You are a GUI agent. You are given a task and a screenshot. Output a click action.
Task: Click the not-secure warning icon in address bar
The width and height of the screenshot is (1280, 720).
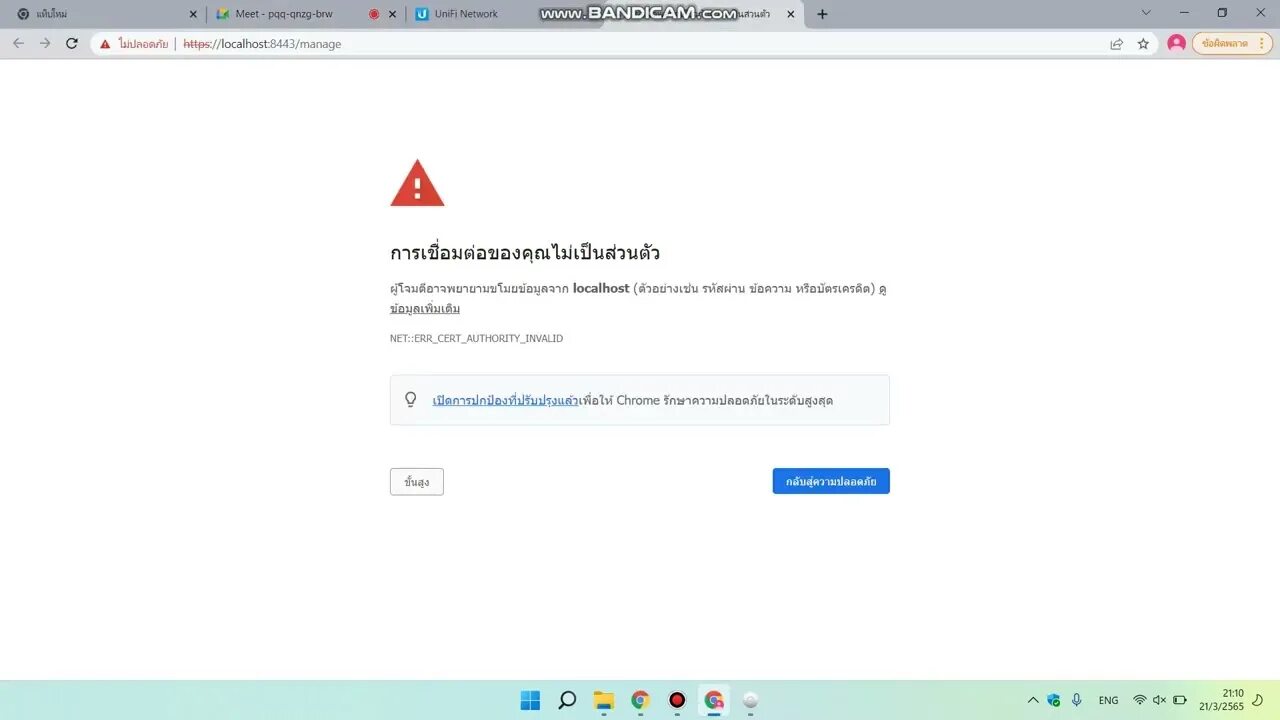pos(105,44)
